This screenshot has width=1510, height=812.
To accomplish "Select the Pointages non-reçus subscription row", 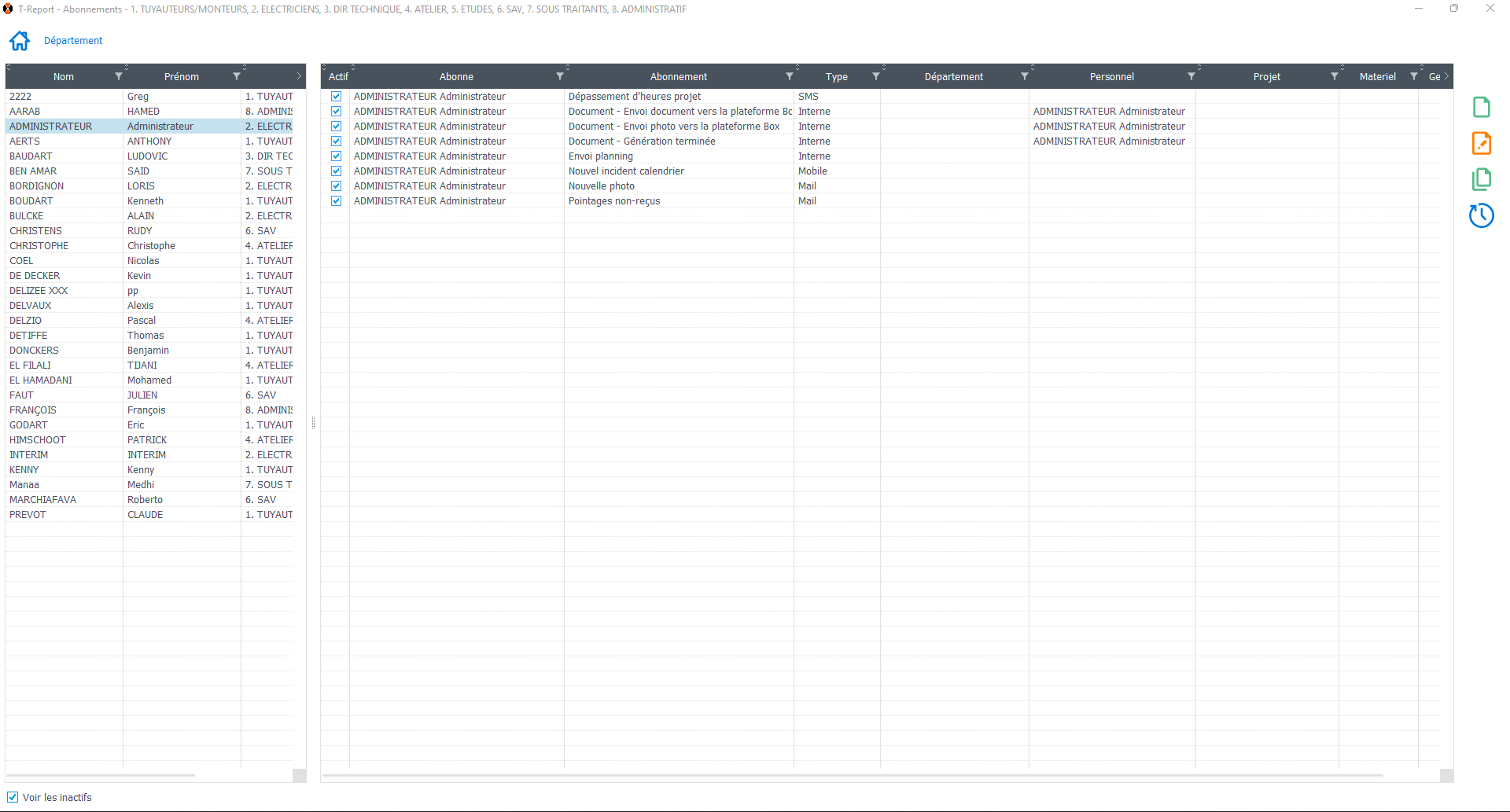I will (x=614, y=201).
